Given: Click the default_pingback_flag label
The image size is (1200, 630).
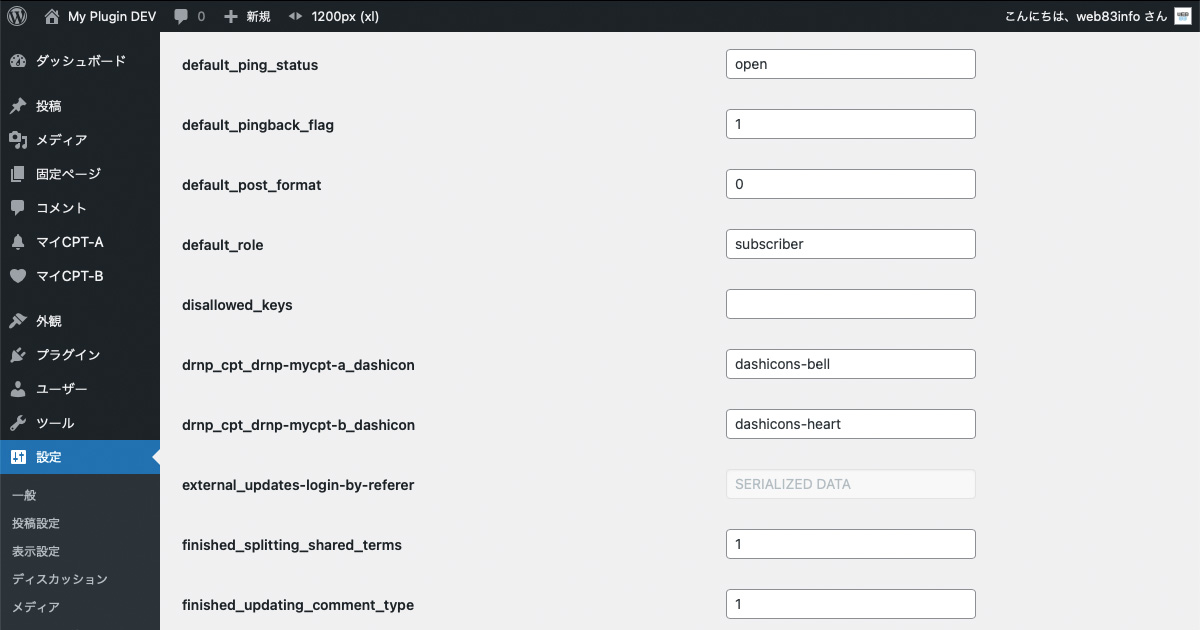Looking at the screenshot, I should tap(258, 125).
